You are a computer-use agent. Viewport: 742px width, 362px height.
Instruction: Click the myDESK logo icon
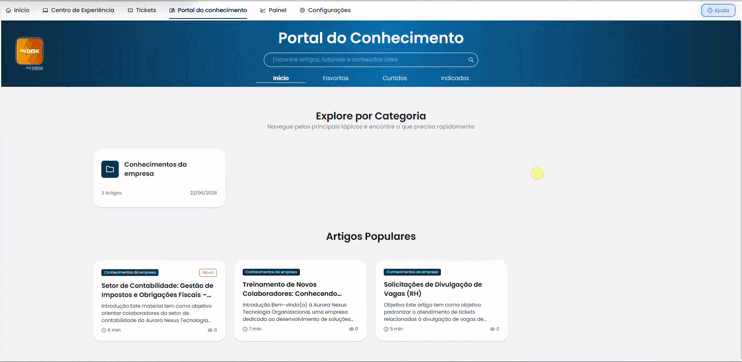(x=30, y=51)
